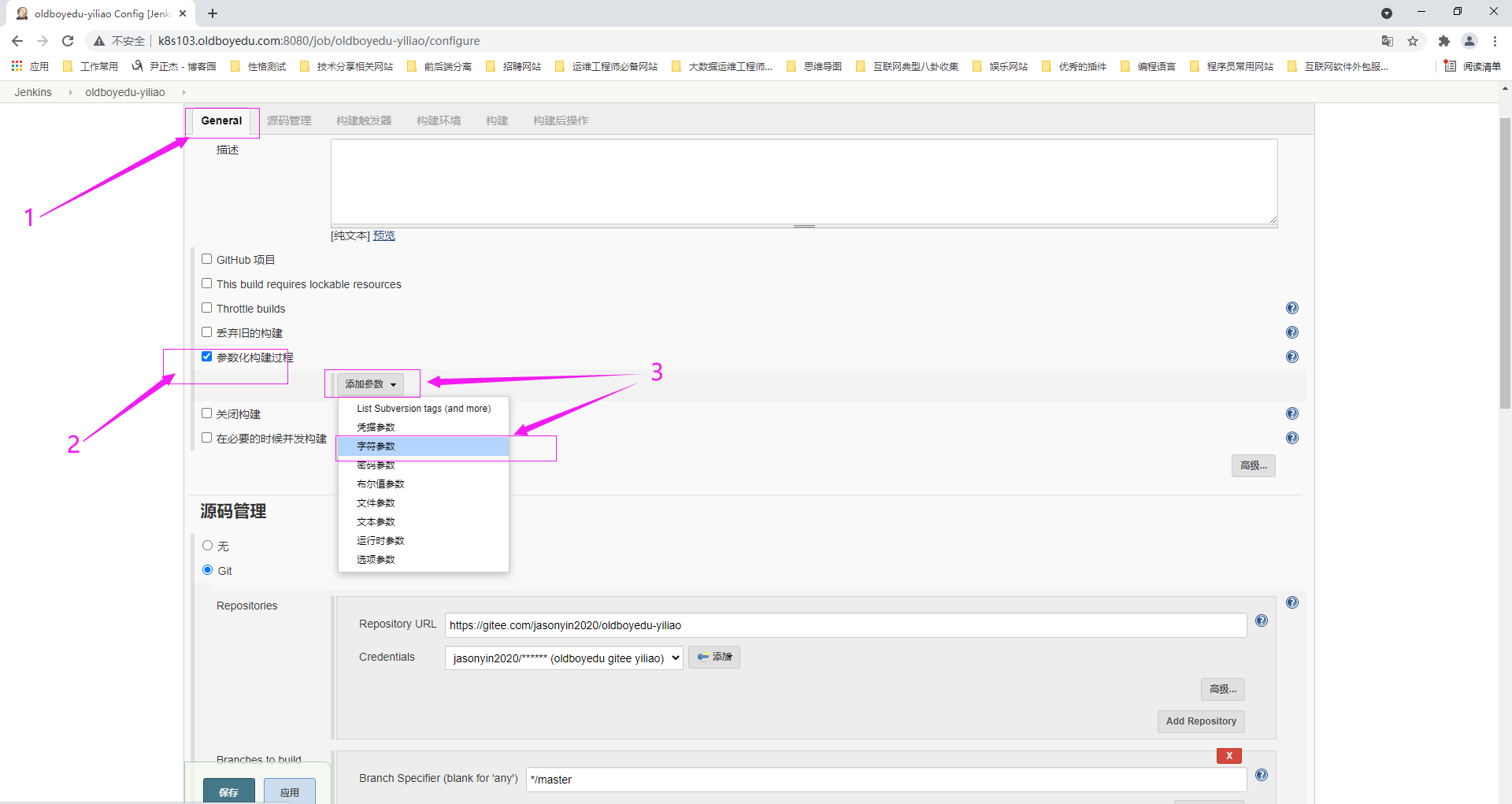This screenshot has width=1512, height=804.
Task: Reload the page with browser refresh icon
Action: [68, 41]
